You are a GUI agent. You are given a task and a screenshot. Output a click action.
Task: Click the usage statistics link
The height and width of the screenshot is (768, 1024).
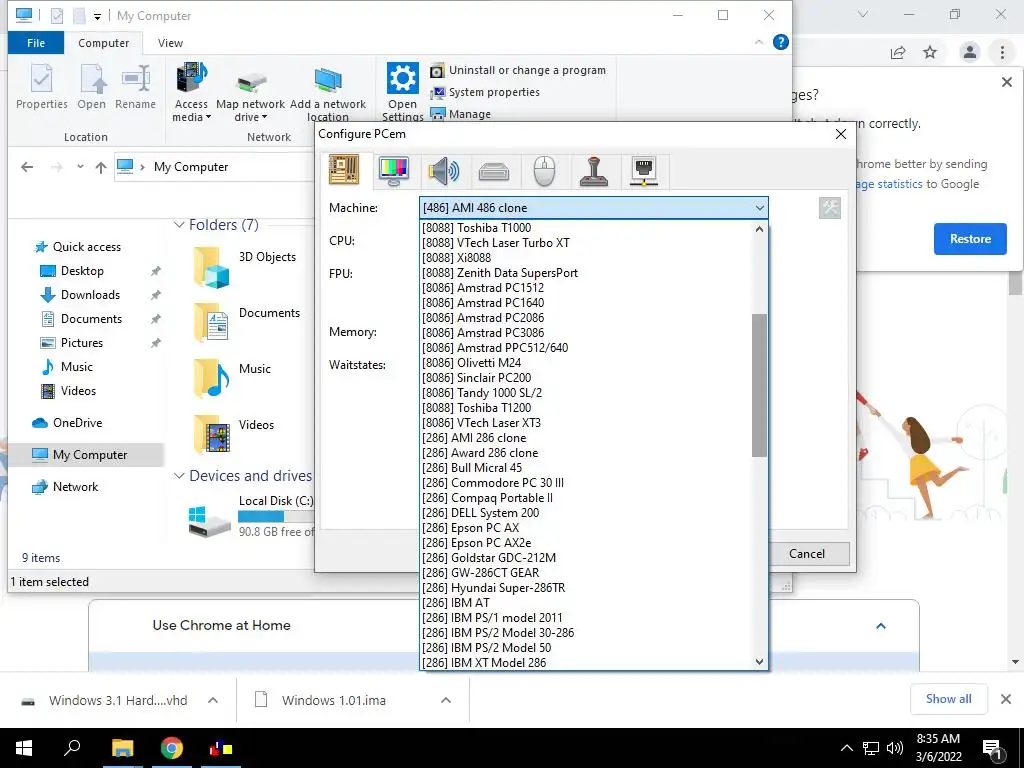(x=889, y=184)
